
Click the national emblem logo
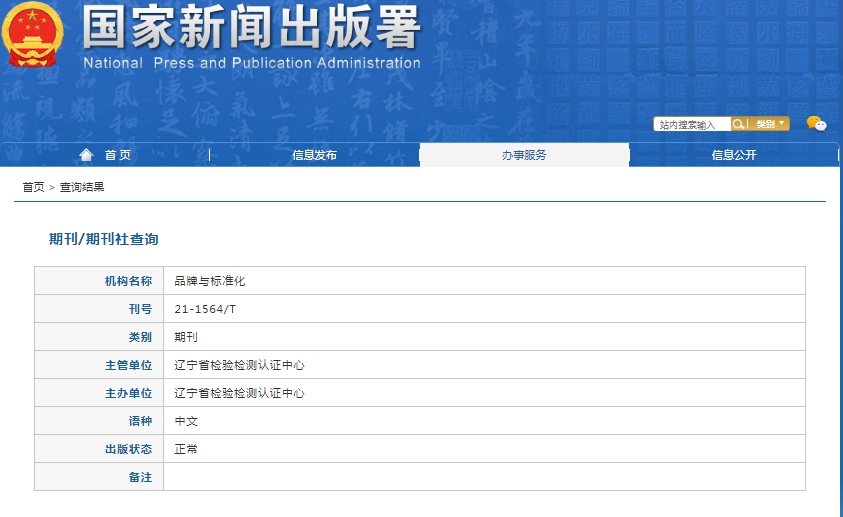(x=33, y=38)
